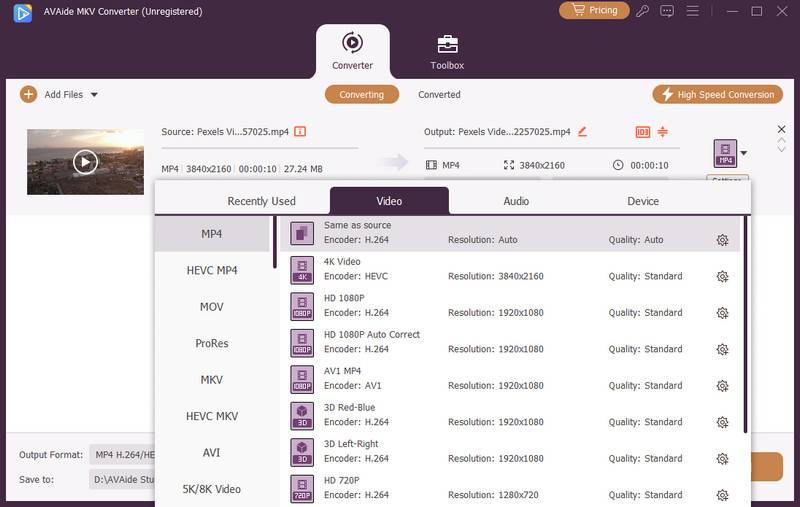Click the preset list scrollbar
Viewport: 800px width, 507px height.
pyautogui.click(x=745, y=324)
